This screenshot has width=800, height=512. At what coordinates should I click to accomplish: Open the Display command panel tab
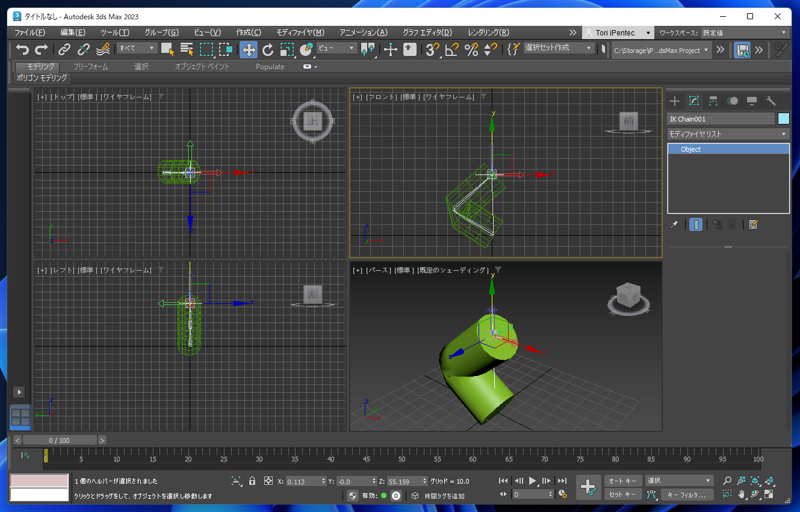[x=752, y=101]
